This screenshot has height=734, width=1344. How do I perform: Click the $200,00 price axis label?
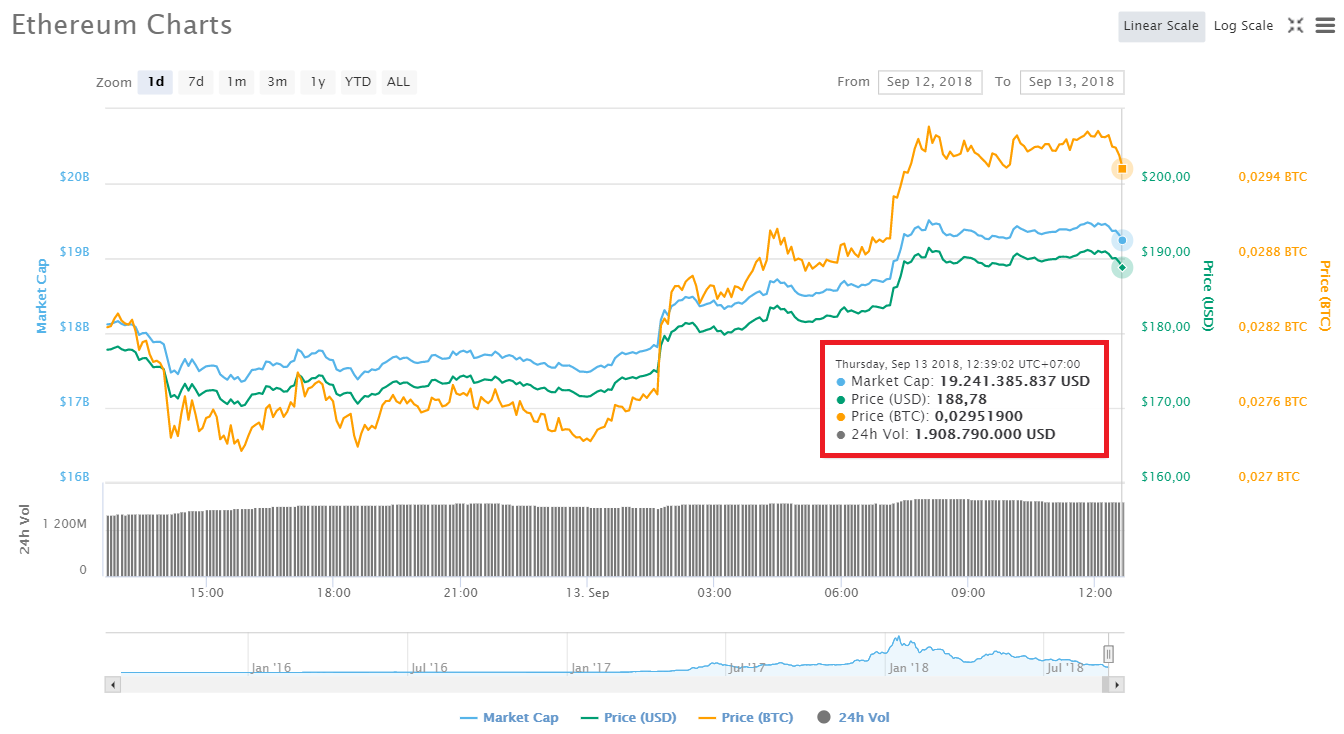coord(1166,177)
